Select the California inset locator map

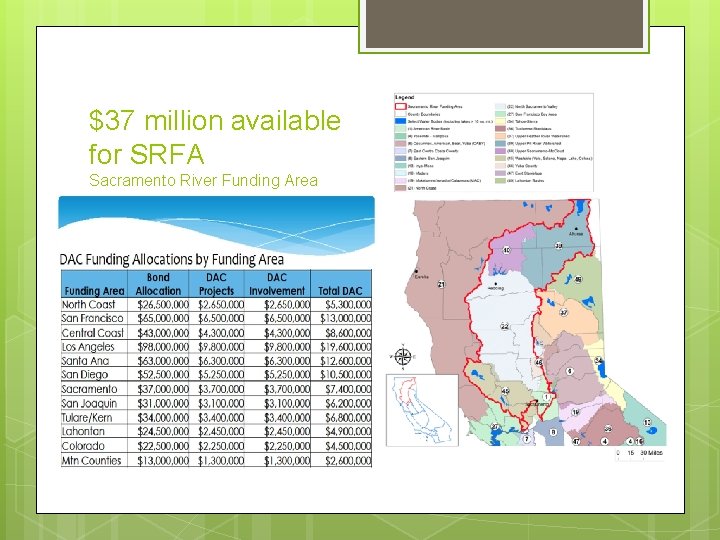tap(422, 410)
